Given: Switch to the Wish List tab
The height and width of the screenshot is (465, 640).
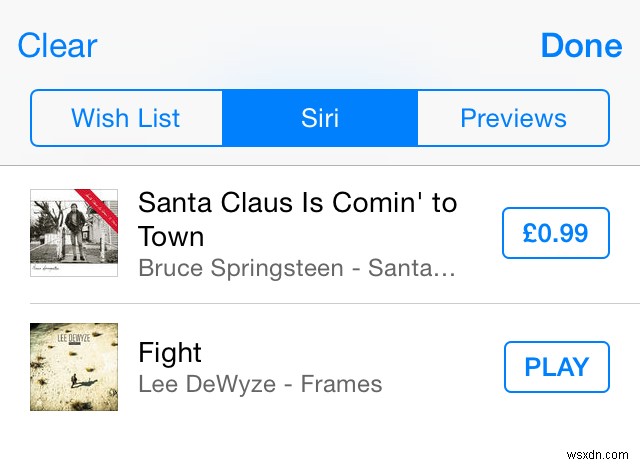Looking at the screenshot, I should pos(126,118).
